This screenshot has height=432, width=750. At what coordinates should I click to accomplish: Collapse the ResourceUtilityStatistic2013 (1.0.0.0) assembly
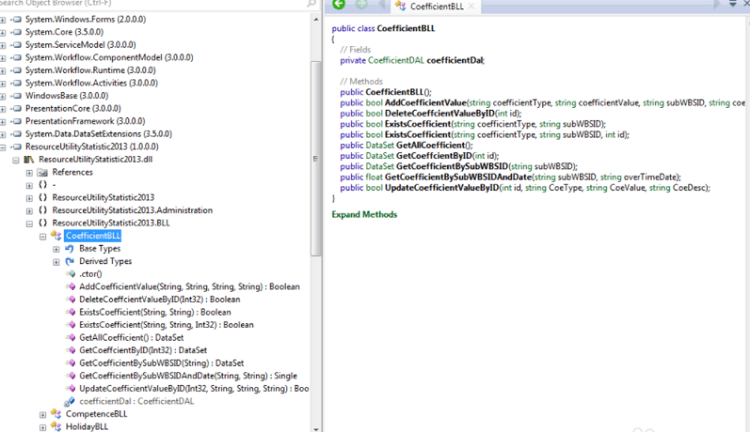point(5,147)
